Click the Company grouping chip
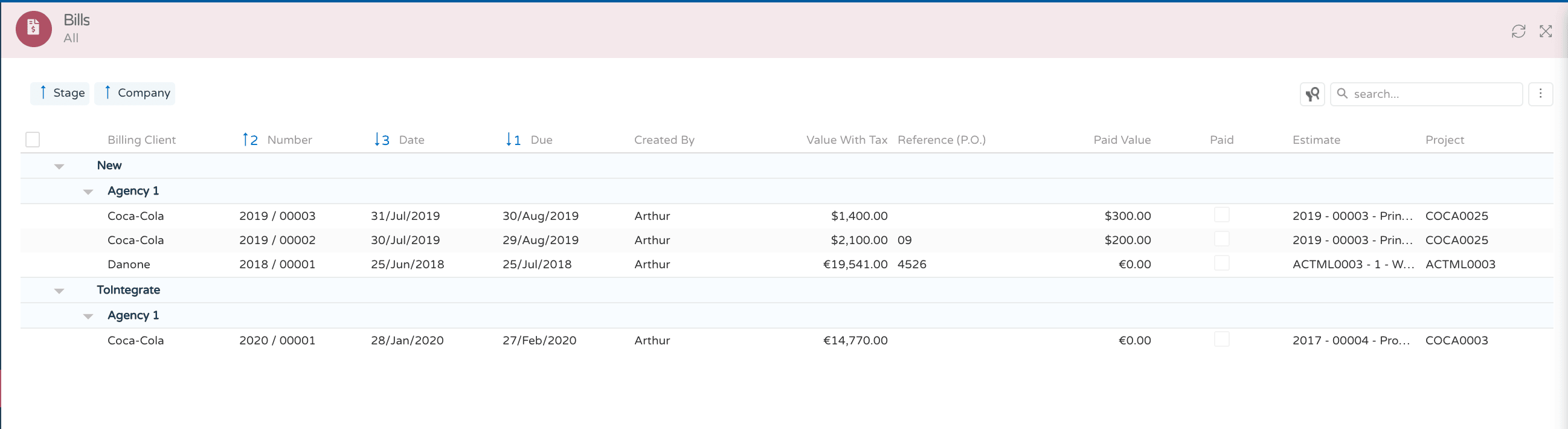The image size is (1568, 429). click(x=136, y=93)
